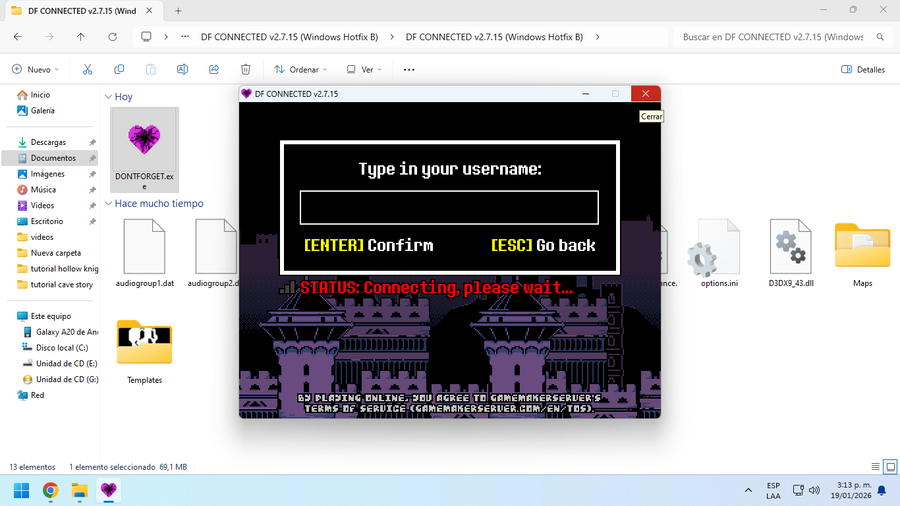Open Escritorio in the sidebar
Image resolution: width=900 pixels, height=506 pixels.
[x=46, y=221]
